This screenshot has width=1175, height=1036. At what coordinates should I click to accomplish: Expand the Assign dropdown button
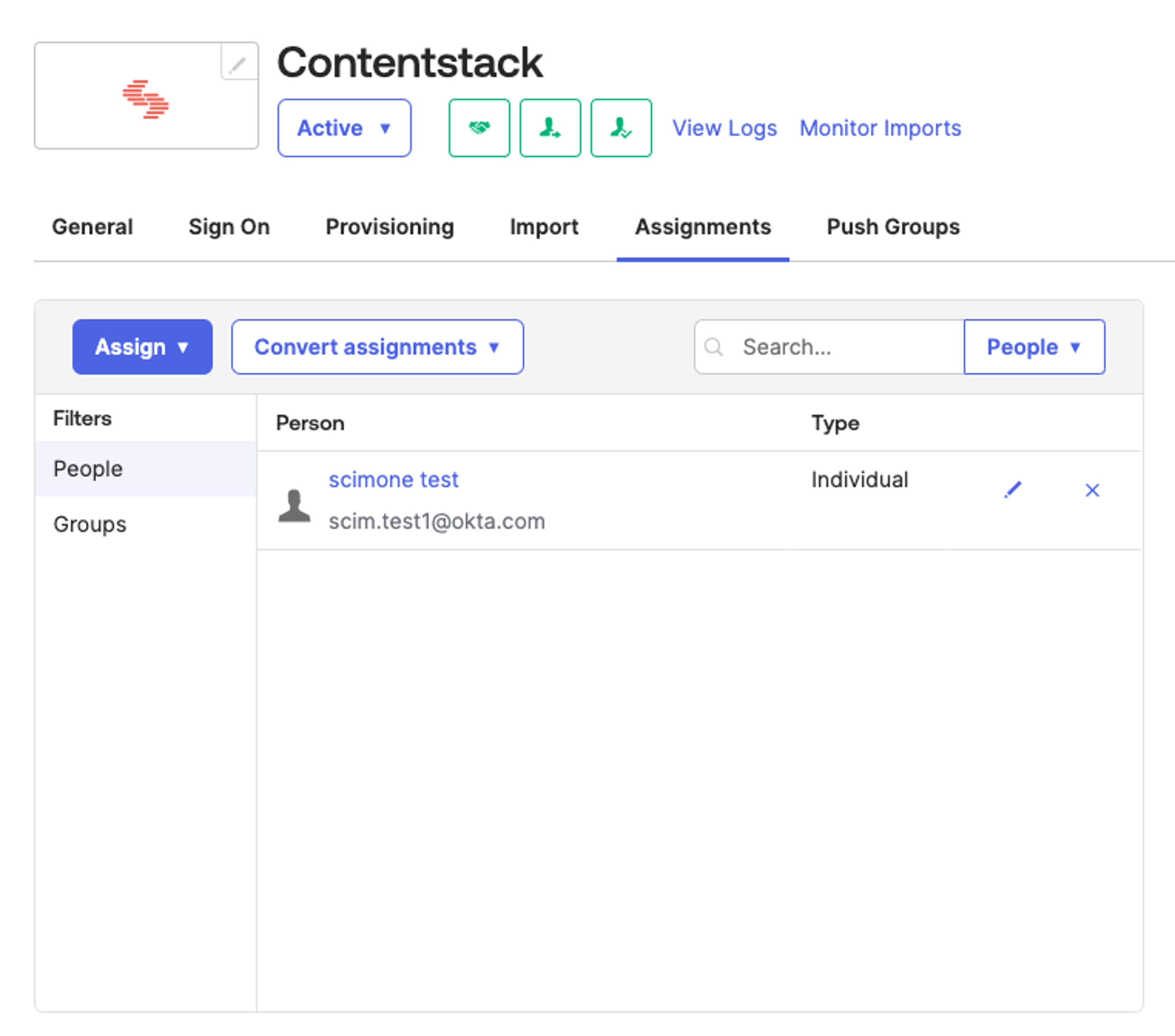(143, 347)
